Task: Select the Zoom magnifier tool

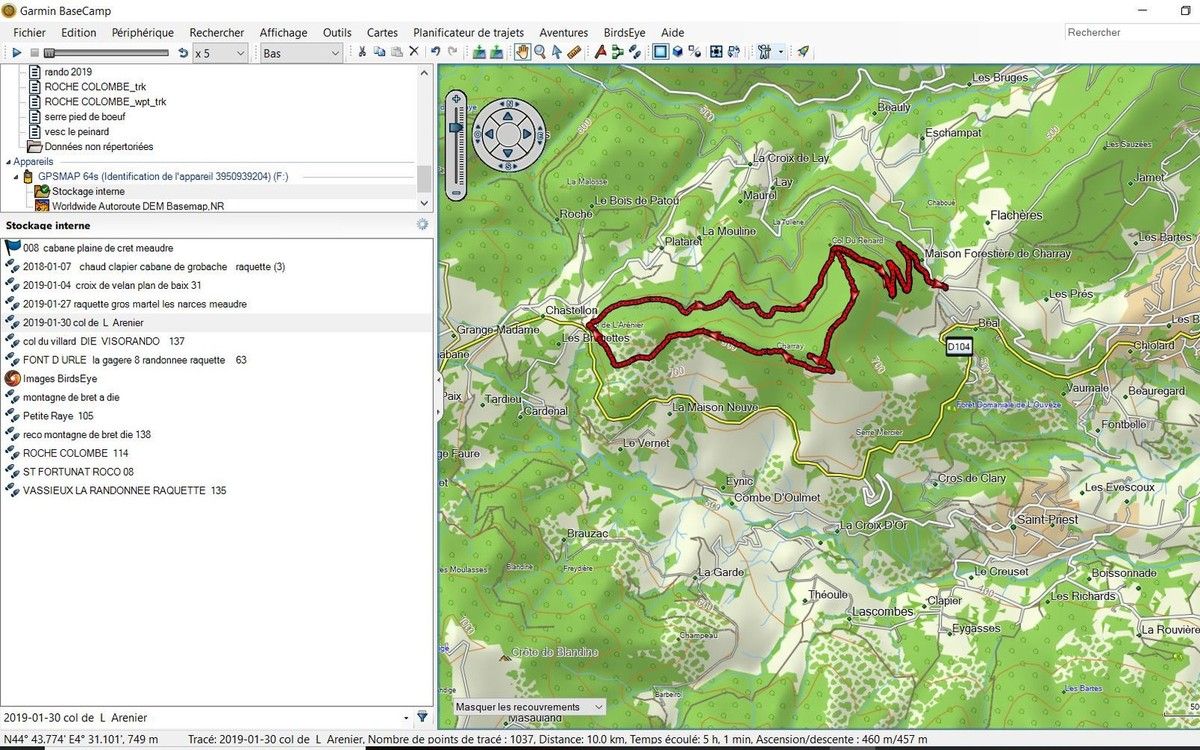Action: 540,52
